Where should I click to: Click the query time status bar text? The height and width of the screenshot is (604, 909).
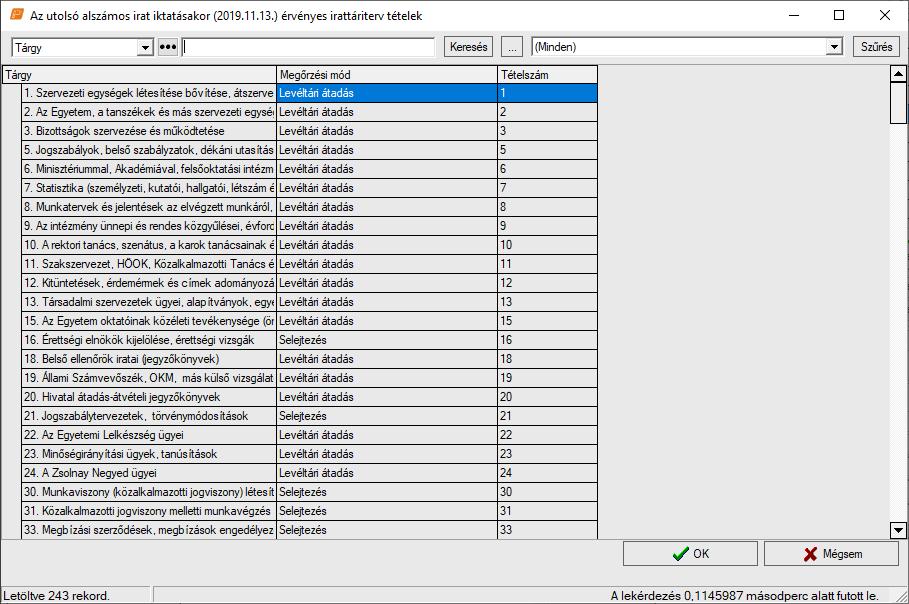[744, 596]
